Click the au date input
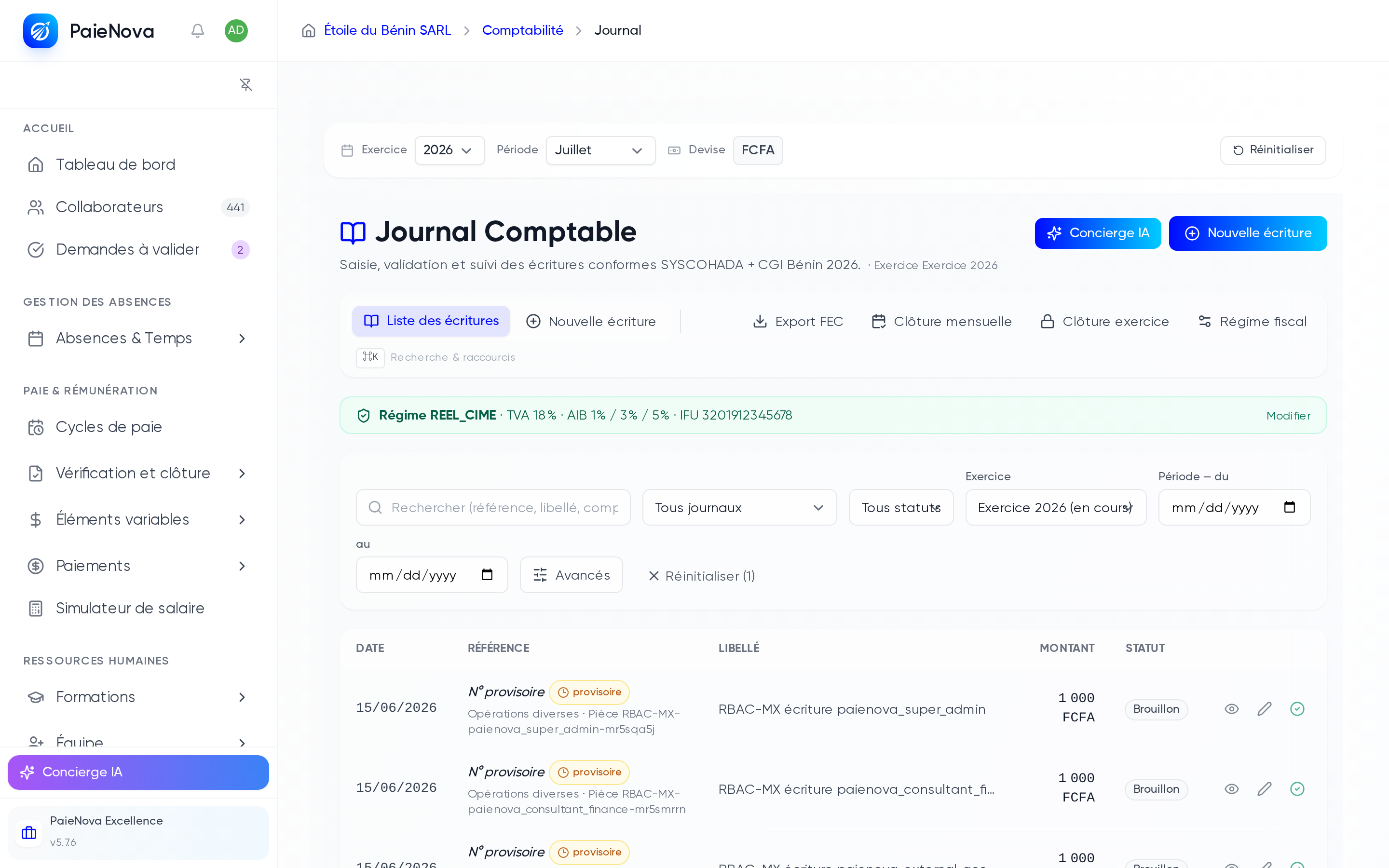This screenshot has height=868, width=1389. 432,575
